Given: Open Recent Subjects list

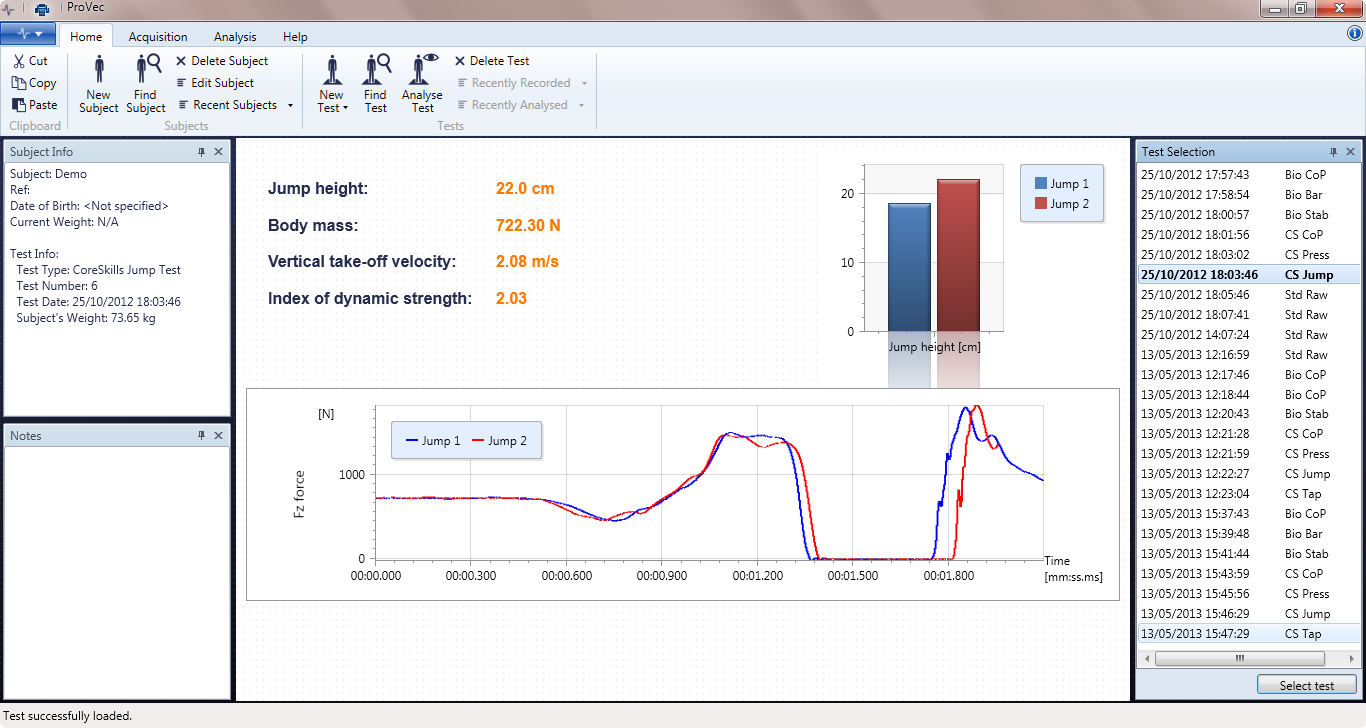Looking at the screenshot, I should coord(236,105).
